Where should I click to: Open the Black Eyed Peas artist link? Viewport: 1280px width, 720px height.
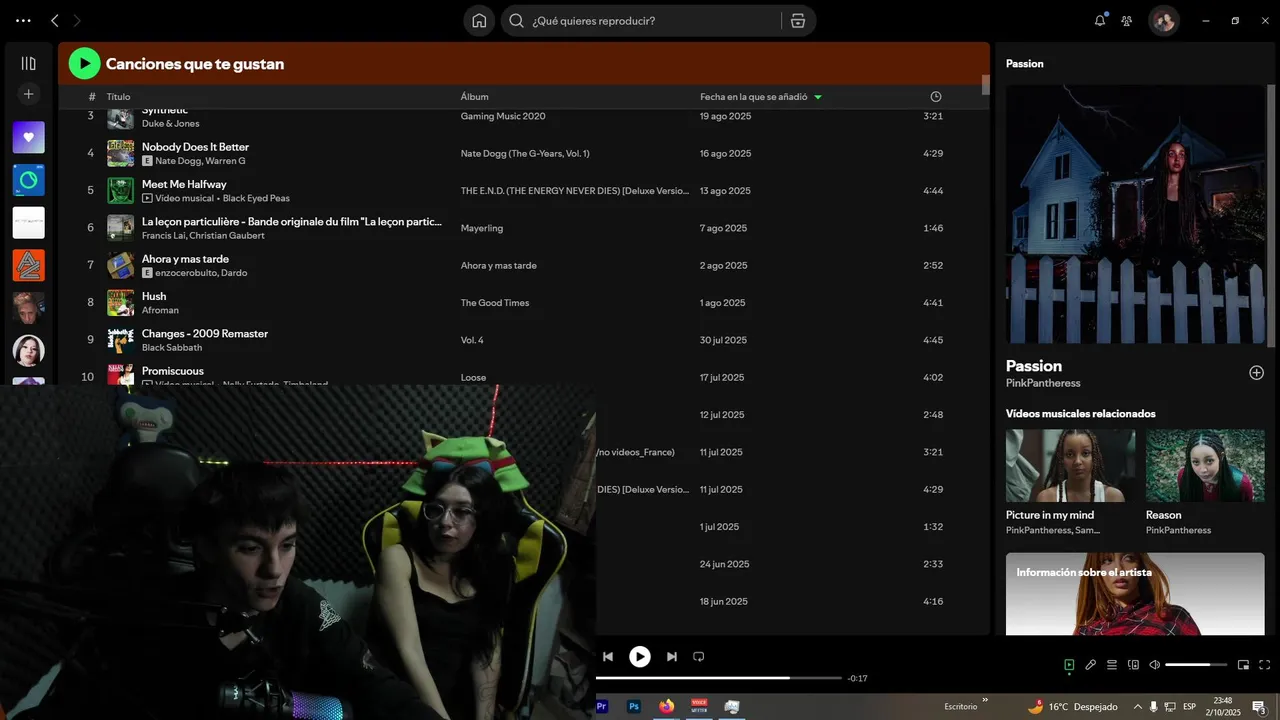256,198
